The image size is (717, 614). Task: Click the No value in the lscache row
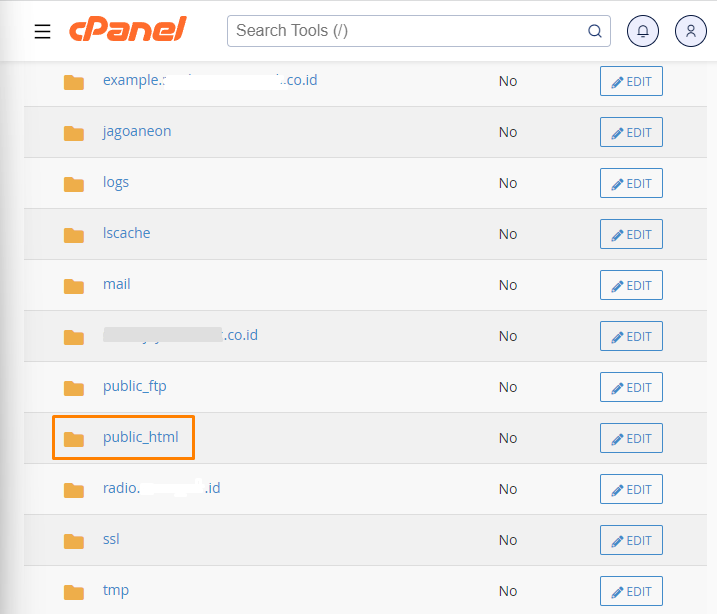tap(508, 235)
